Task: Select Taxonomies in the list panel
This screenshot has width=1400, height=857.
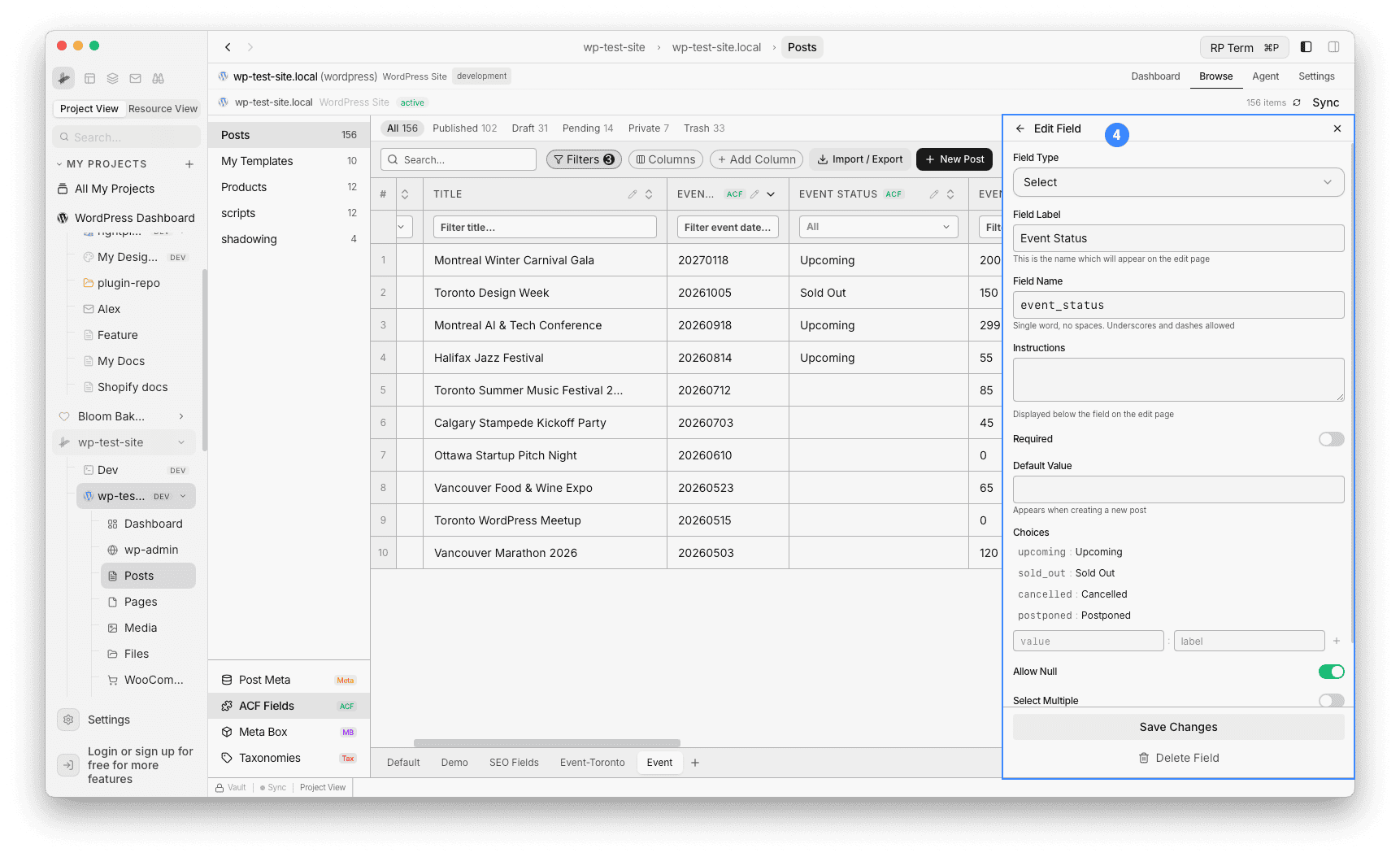Action: coord(289,758)
